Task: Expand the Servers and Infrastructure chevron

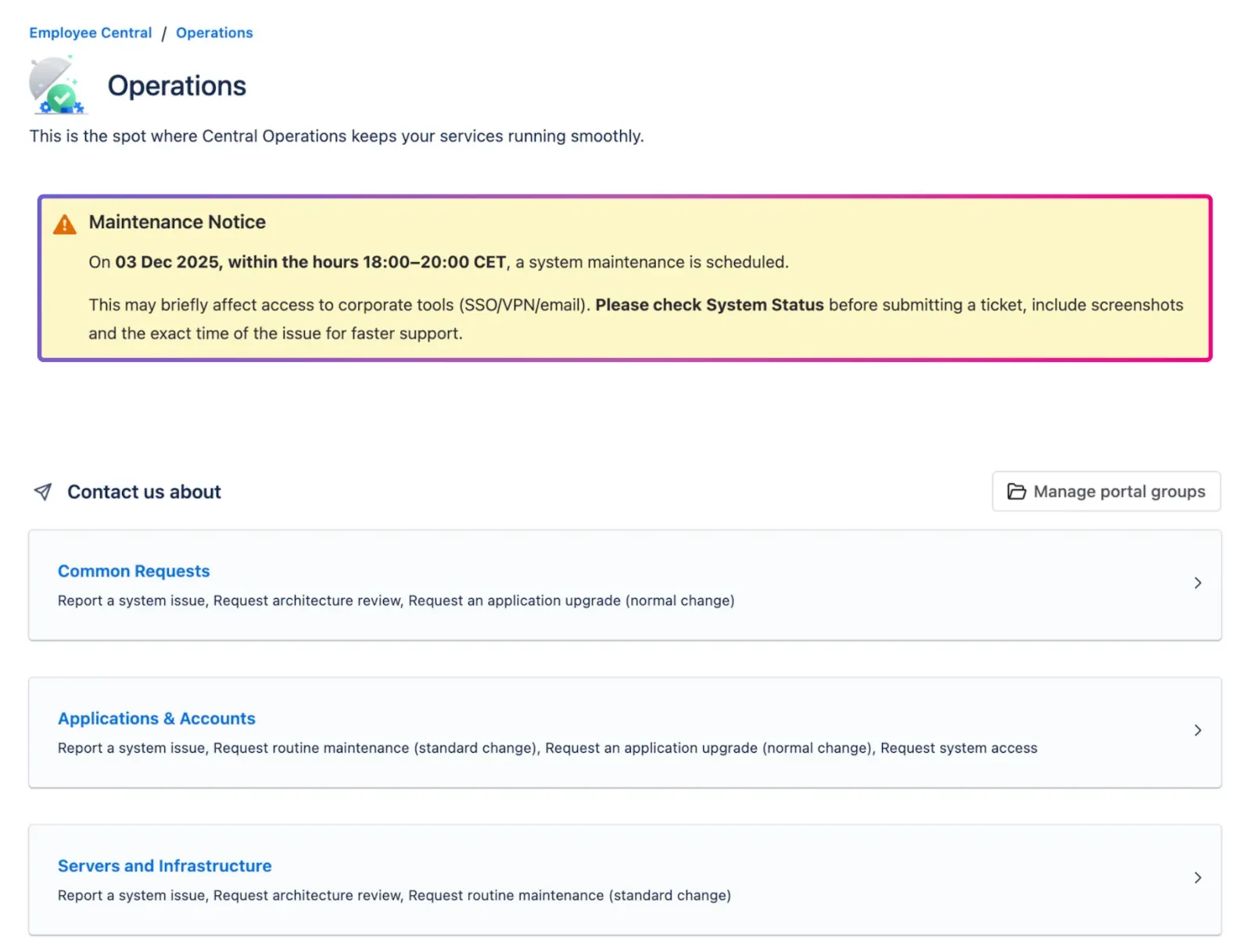Action: (x=1197, y=878)
